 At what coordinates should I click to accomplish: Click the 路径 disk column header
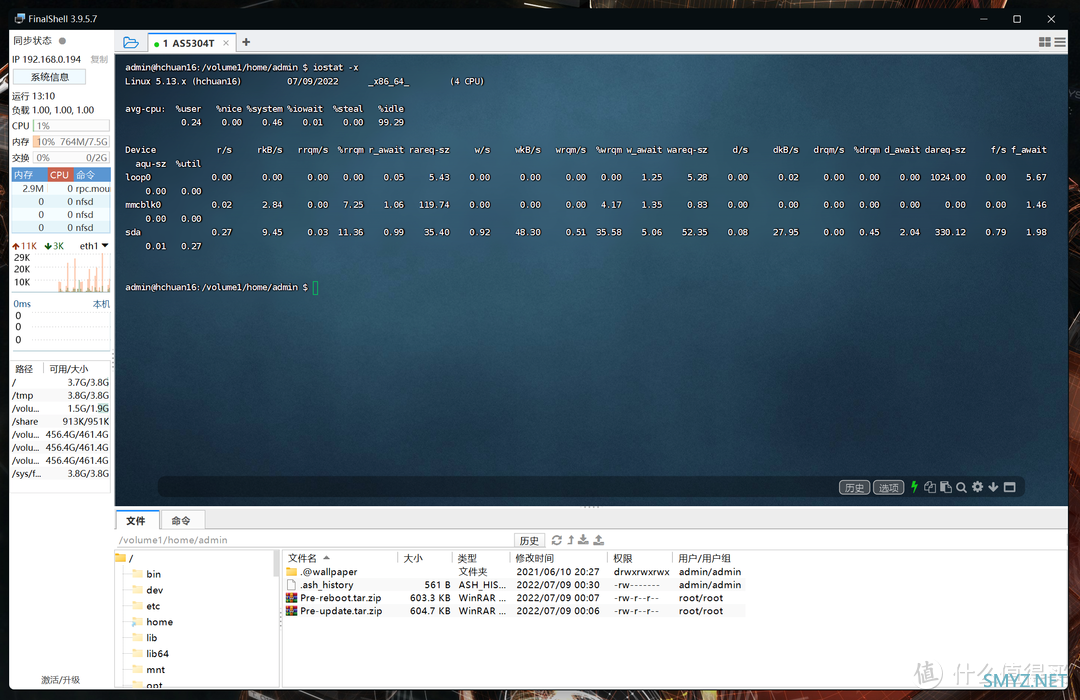(25, 369)
